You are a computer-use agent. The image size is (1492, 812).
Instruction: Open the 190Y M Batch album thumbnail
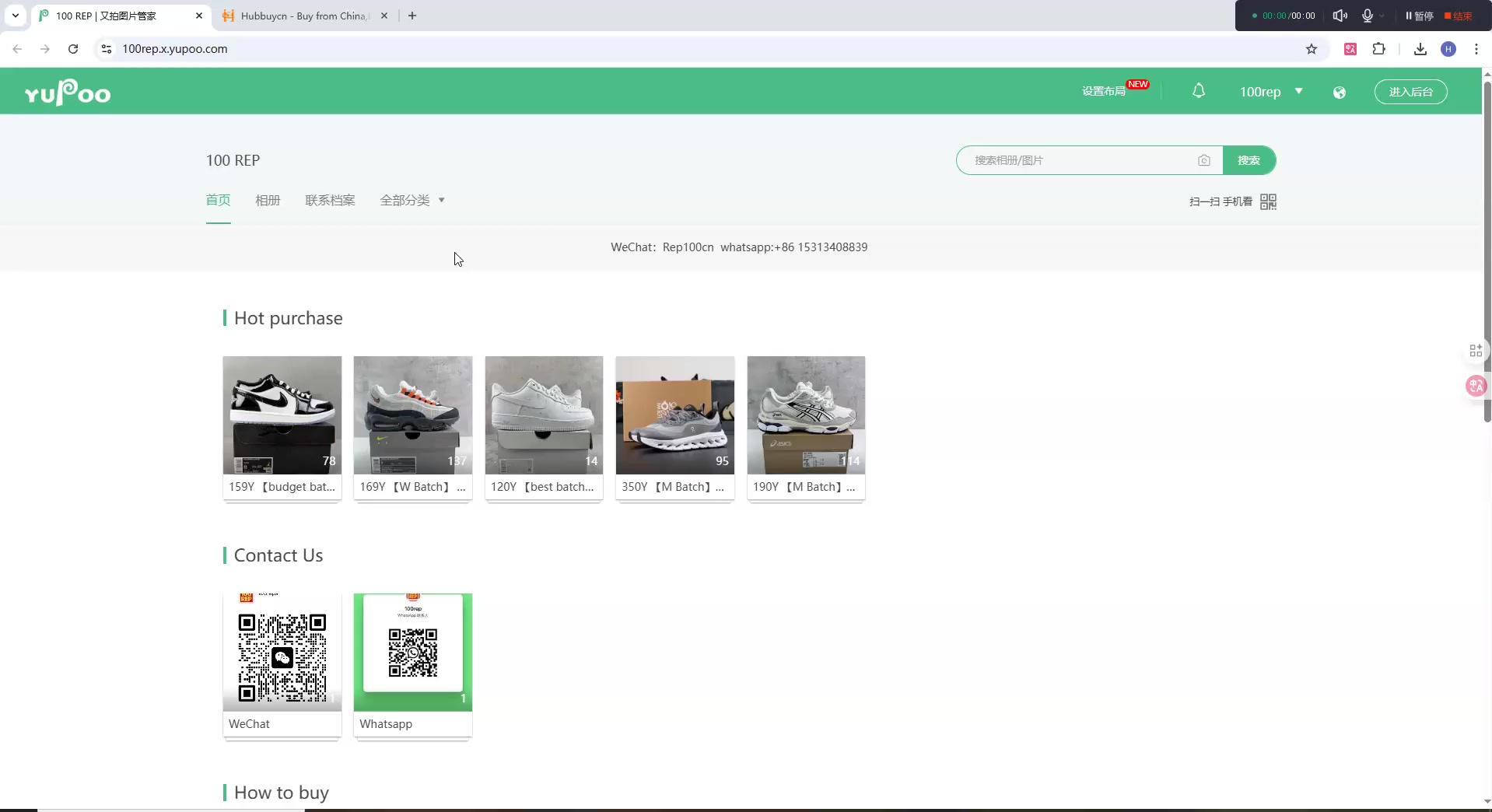click(x=806, y=415)
